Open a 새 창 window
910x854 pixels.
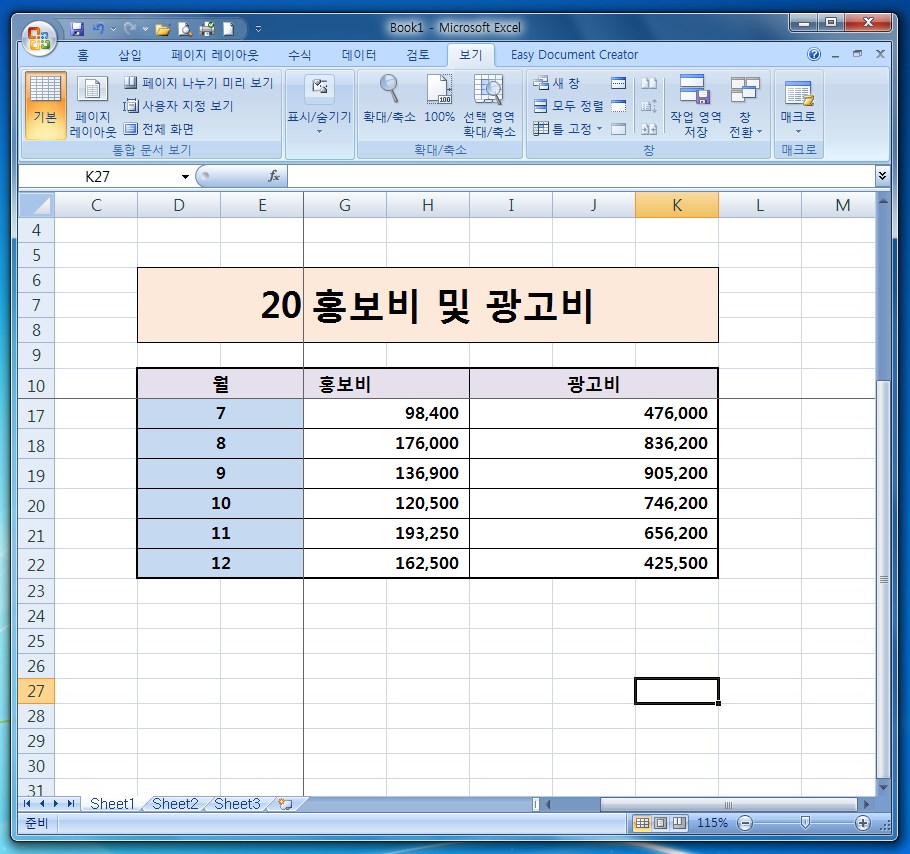pos(556,83)
